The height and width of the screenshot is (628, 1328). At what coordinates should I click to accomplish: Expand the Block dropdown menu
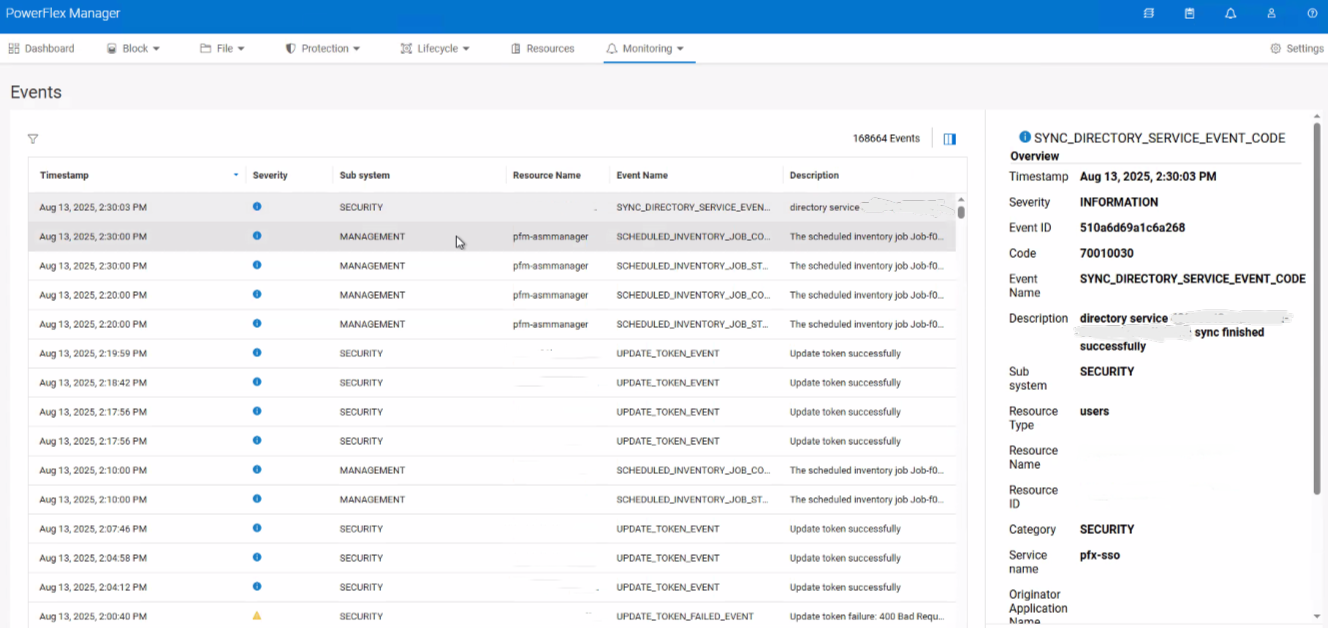133,47
